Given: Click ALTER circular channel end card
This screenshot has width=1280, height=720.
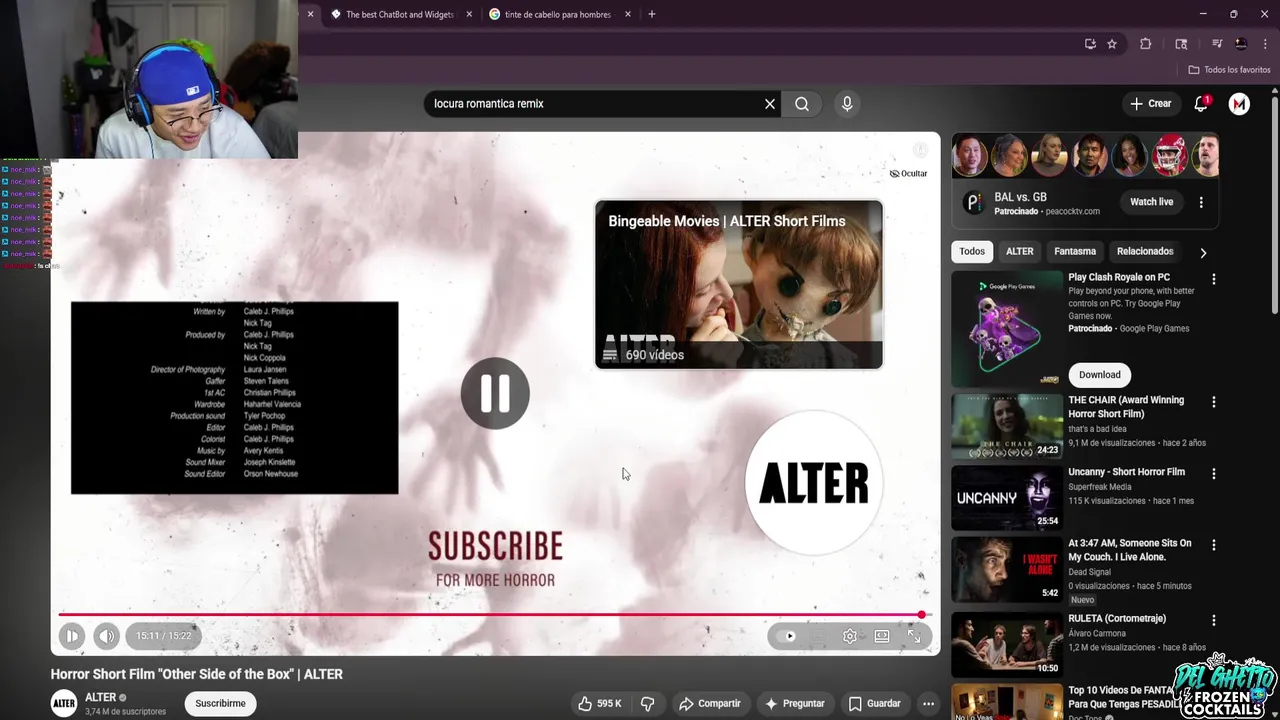Looking at the screenshot, I should (x=813, y=483).
